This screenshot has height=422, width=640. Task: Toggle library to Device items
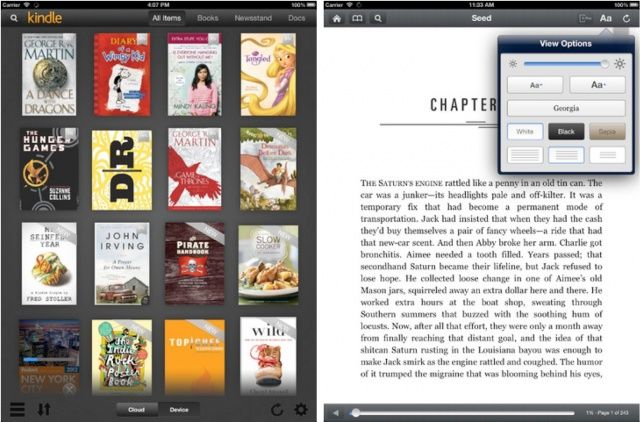tap(180, 409)
